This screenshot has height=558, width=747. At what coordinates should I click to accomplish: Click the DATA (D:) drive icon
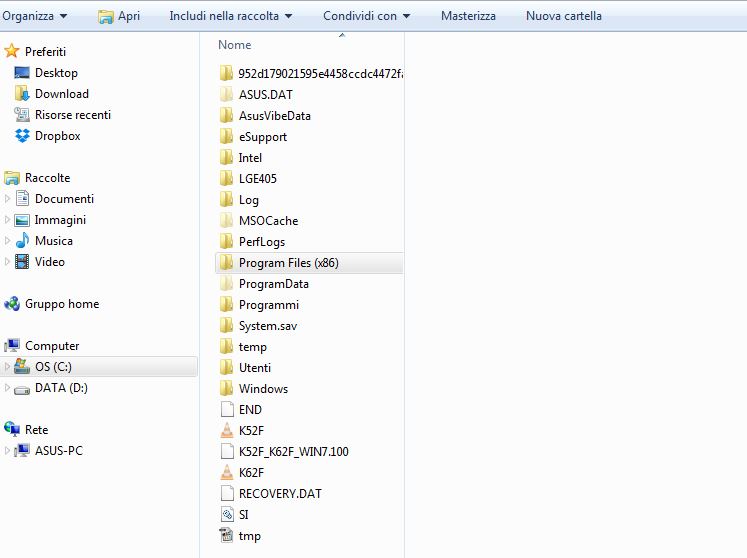point(22,389)
